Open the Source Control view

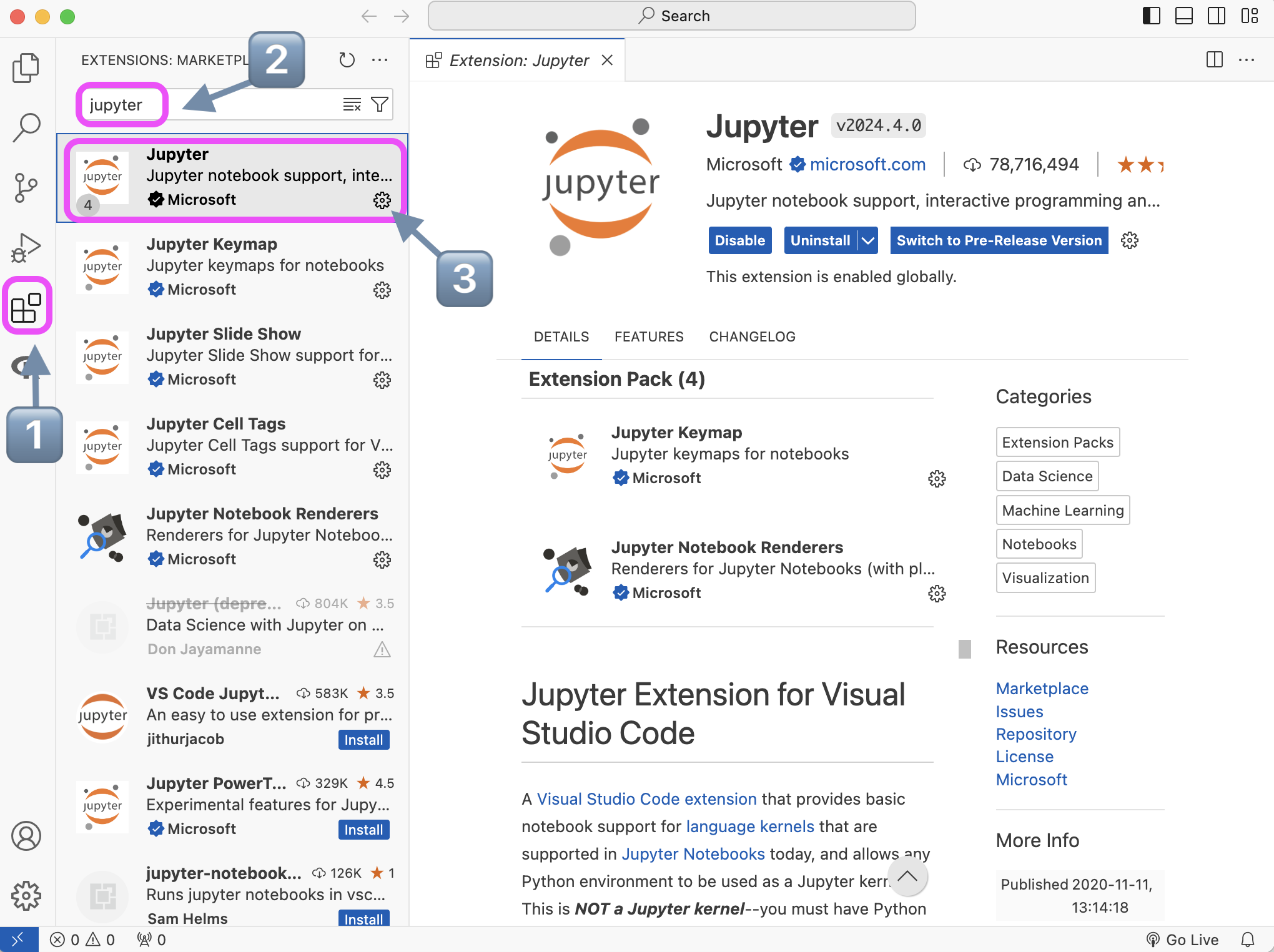tap(26, 187)
